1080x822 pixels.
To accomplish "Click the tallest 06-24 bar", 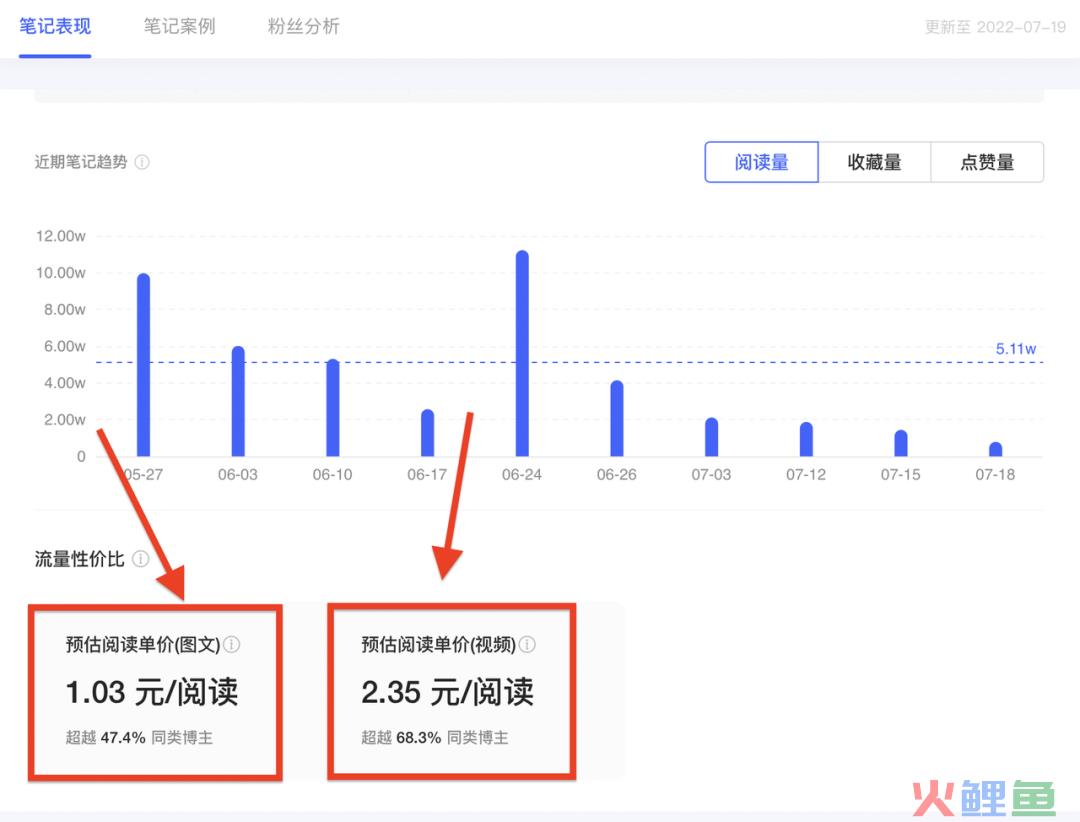I will (x=522, y=353).
